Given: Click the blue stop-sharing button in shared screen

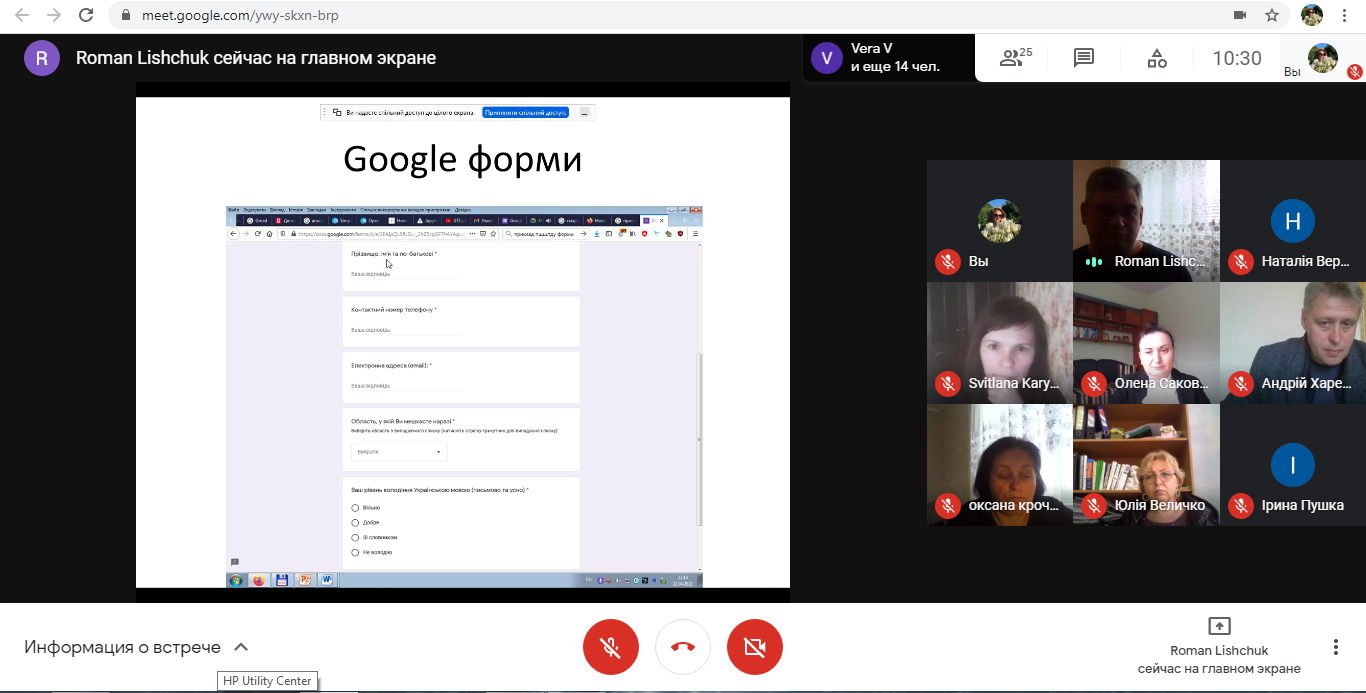Looking at the screenshot, I should coord(525,113).
